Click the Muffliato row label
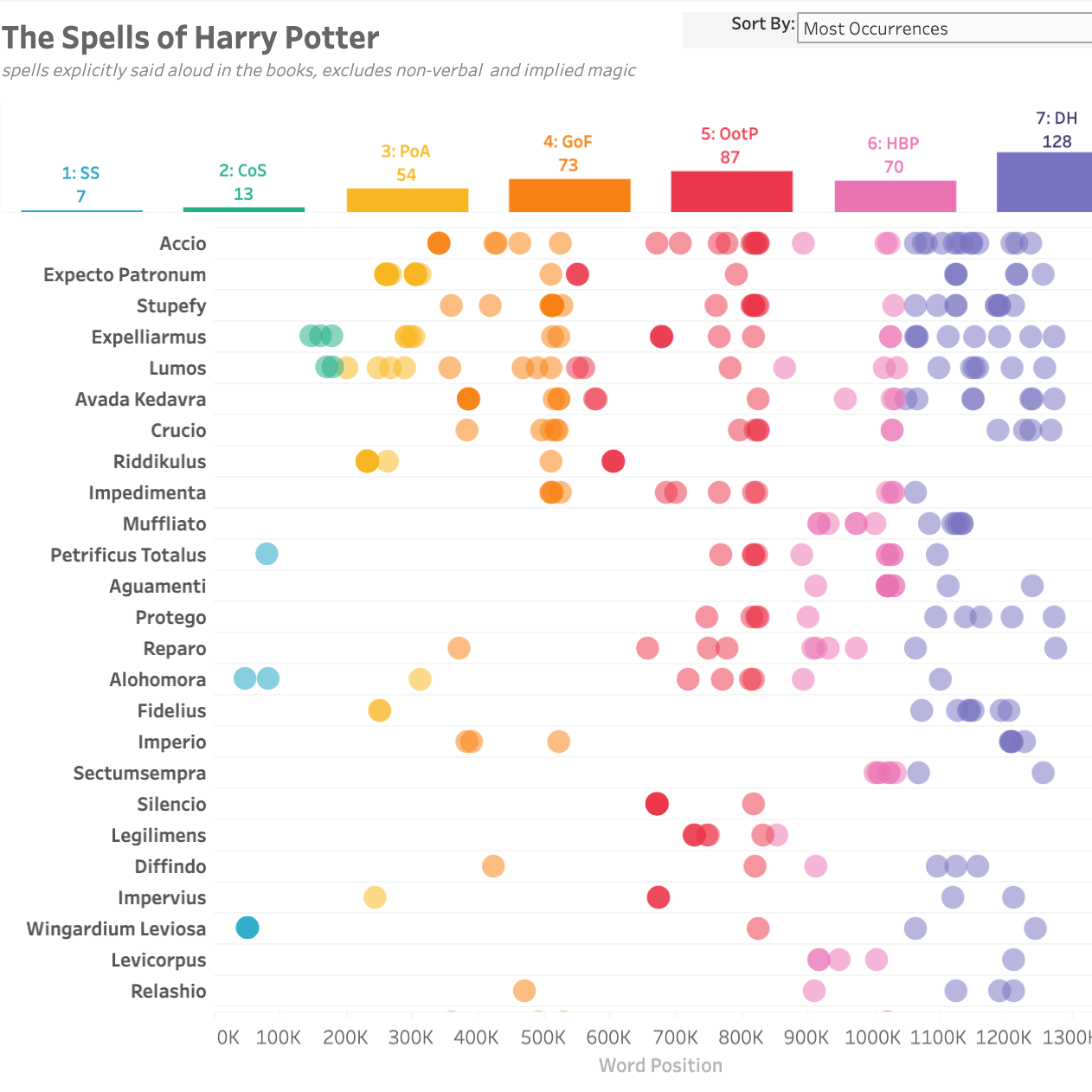1092x1092 pixels. tap(164, 524)
